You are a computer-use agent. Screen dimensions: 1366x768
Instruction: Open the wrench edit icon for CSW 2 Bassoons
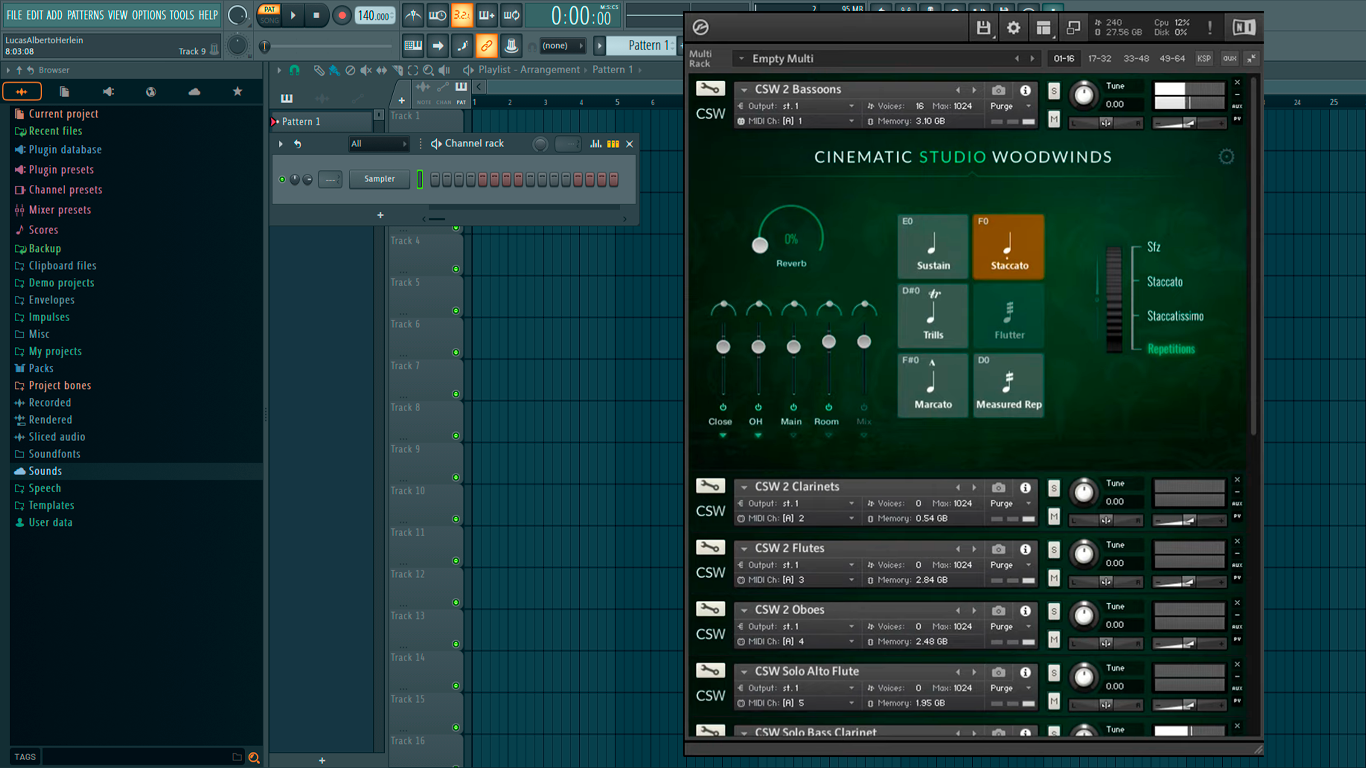tap(711, 90)
